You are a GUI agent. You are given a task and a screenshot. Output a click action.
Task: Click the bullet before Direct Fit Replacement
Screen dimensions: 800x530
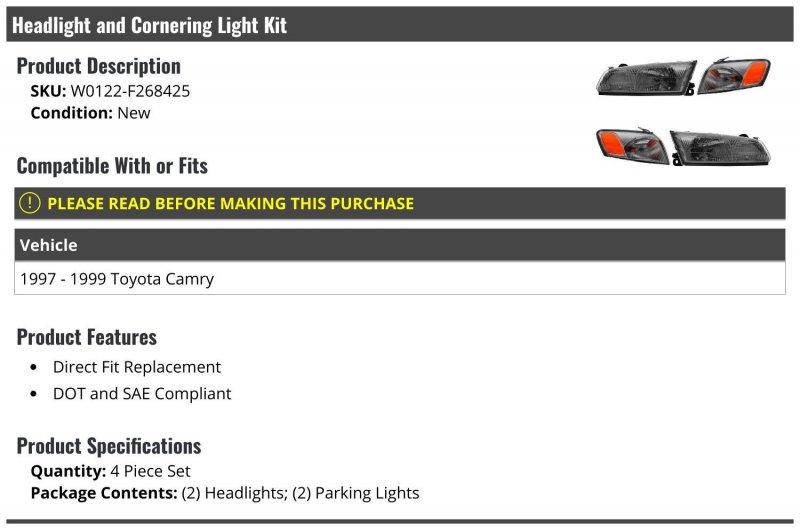tap(34, 367)
